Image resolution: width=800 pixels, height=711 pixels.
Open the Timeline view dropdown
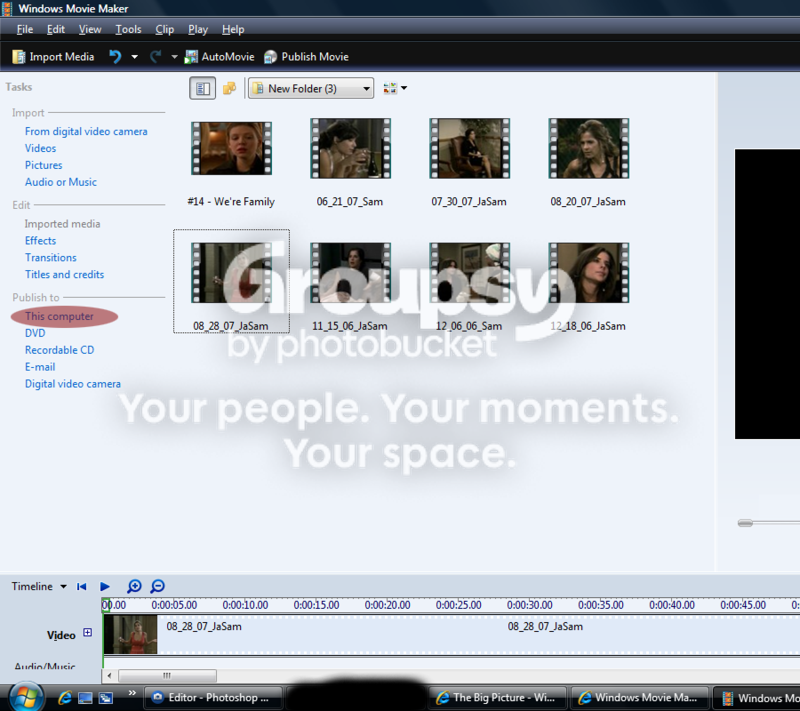click(x=39, y=587)
